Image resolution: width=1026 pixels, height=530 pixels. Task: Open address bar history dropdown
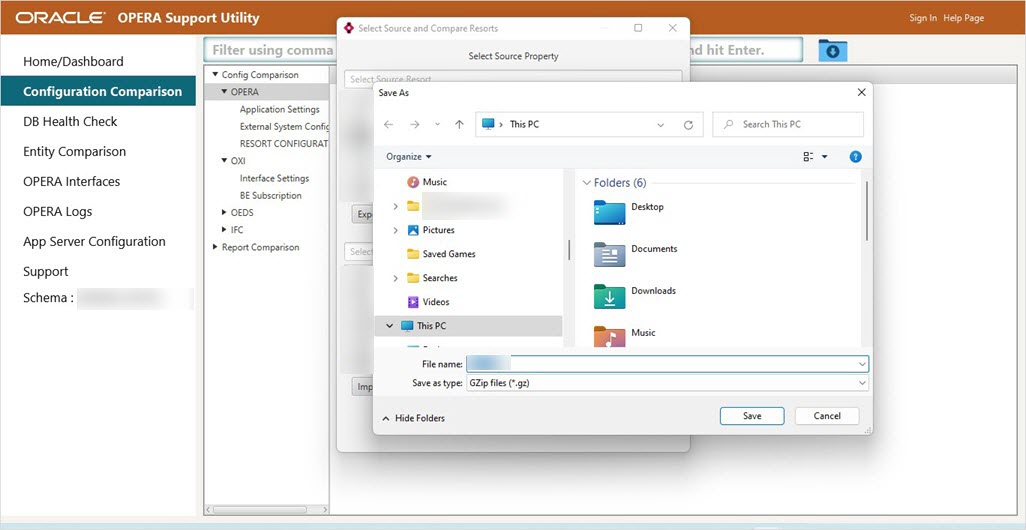pos(660,124)
